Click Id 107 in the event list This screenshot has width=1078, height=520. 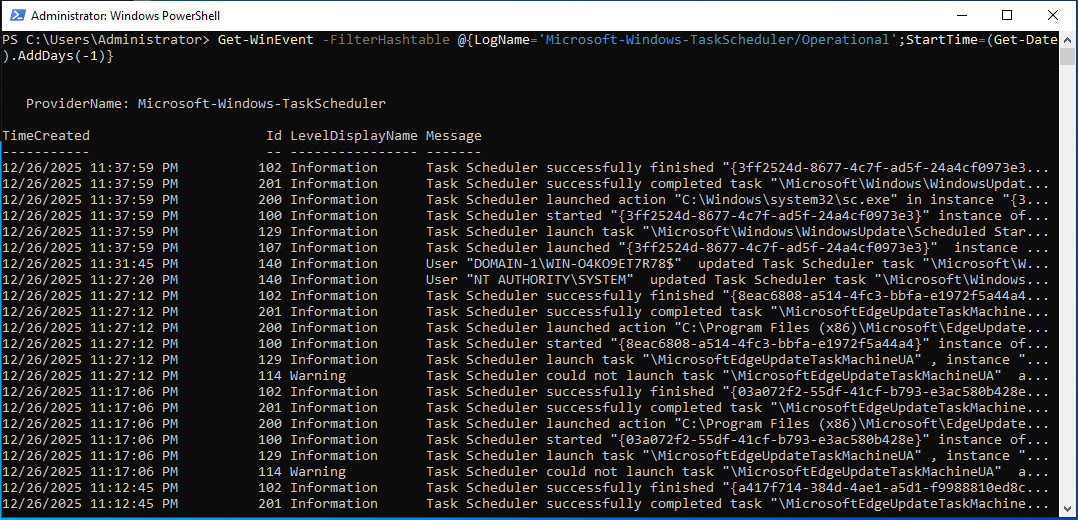(270, 248)
